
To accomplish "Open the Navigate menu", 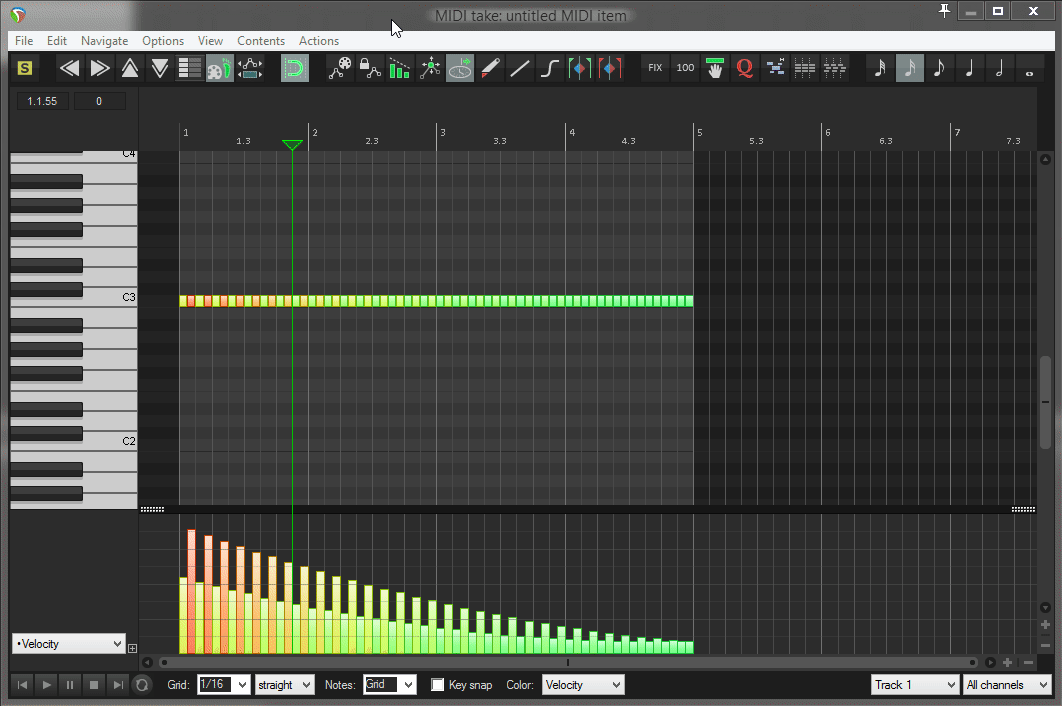I will pyautogui.click(x=104, y=41).
